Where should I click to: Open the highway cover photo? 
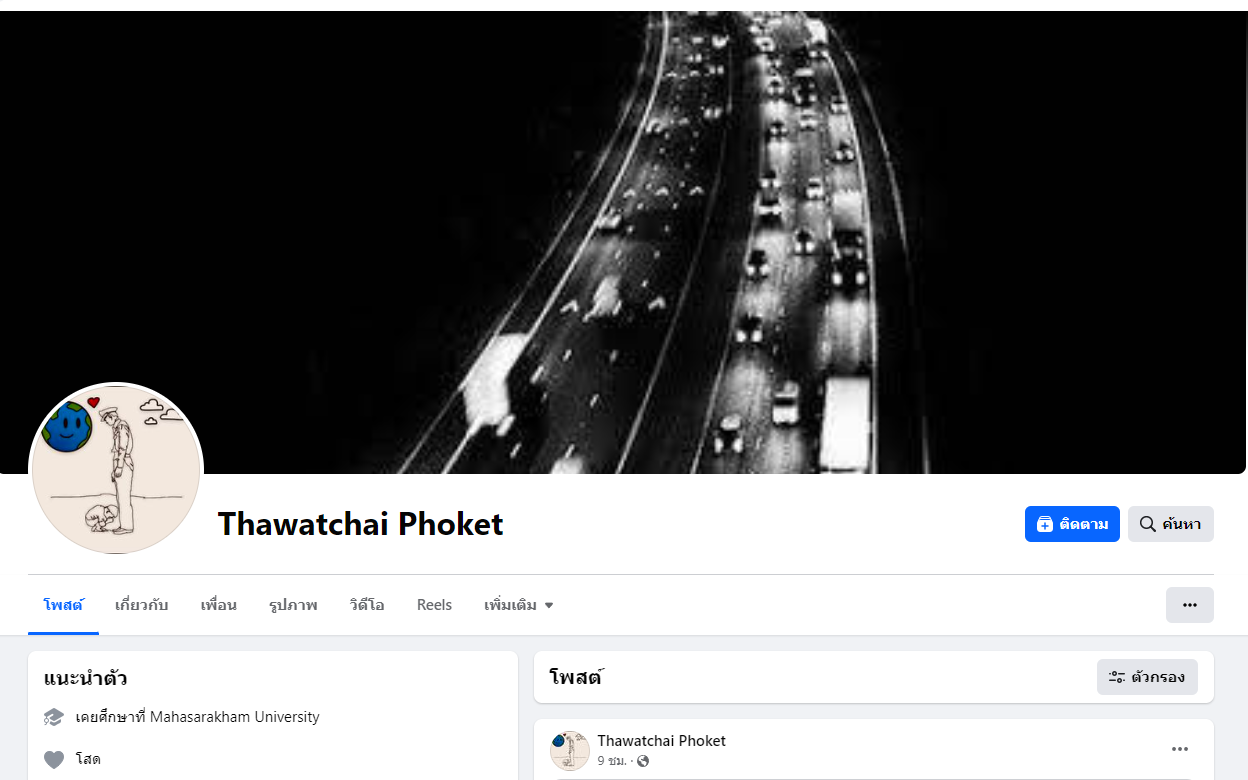624,242
